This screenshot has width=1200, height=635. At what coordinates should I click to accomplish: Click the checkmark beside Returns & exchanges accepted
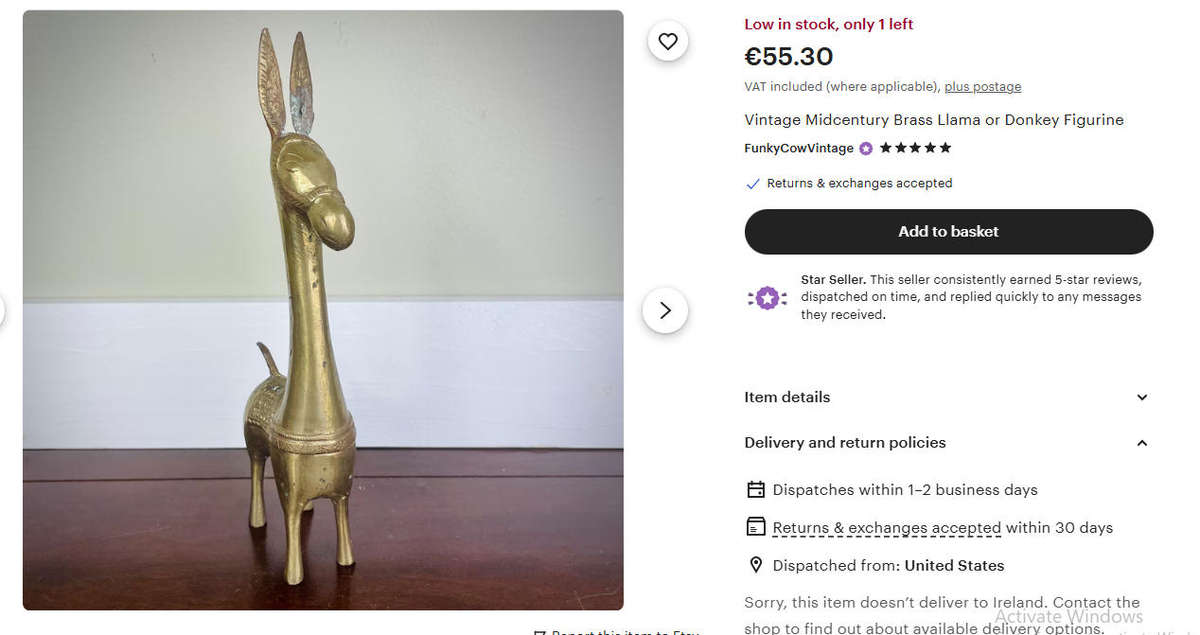(x=752, y=183)
